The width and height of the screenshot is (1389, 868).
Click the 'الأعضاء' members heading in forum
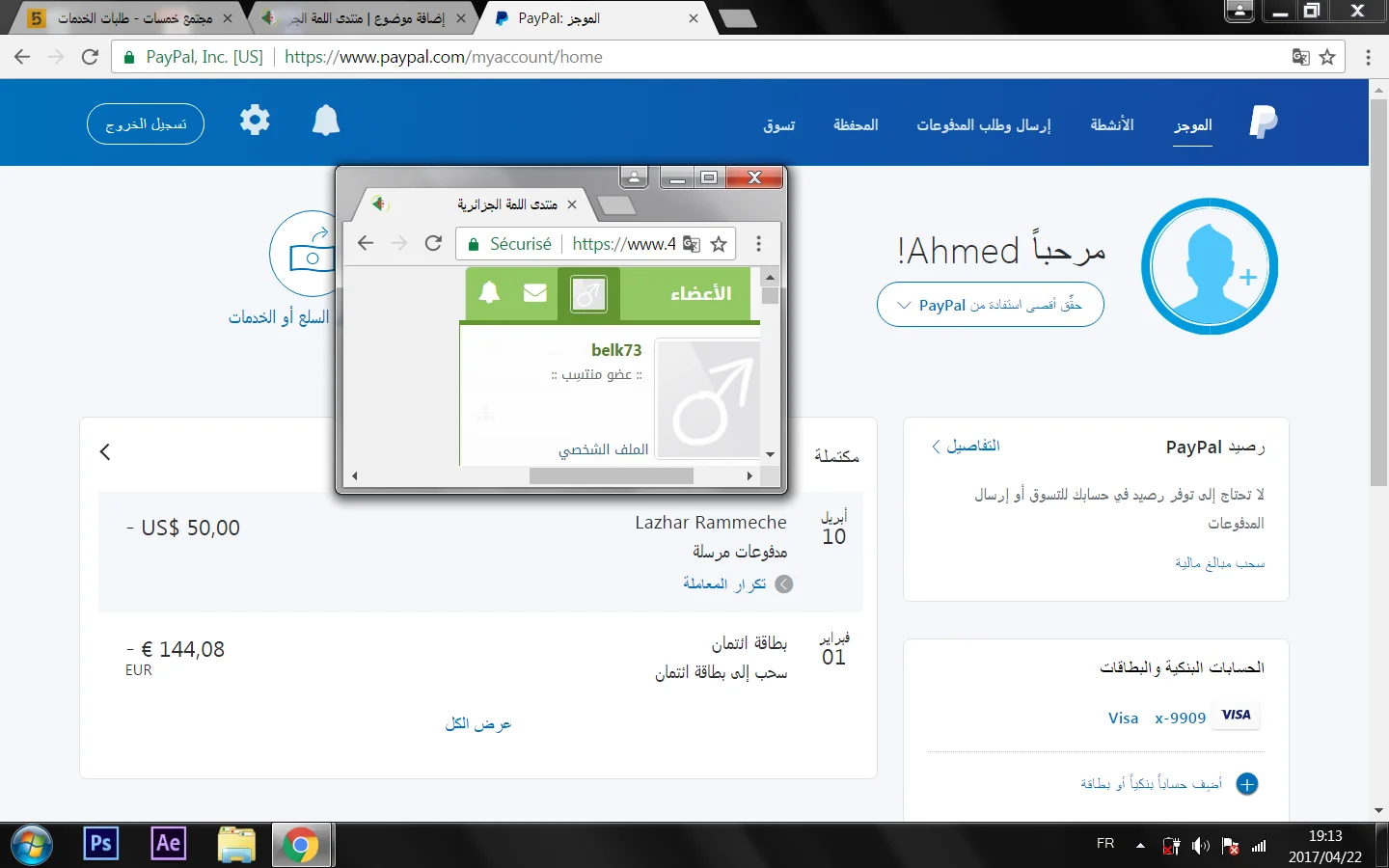(701, 293)
